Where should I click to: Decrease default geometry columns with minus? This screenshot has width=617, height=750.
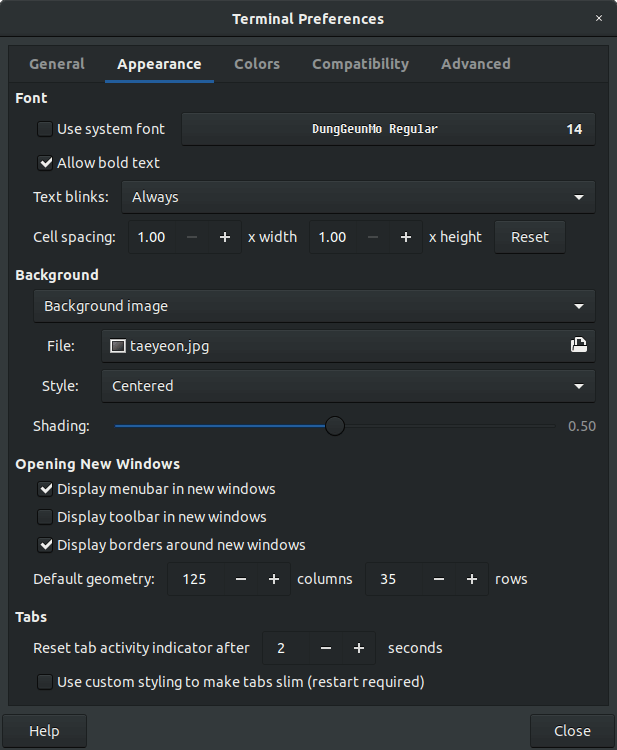240,579
